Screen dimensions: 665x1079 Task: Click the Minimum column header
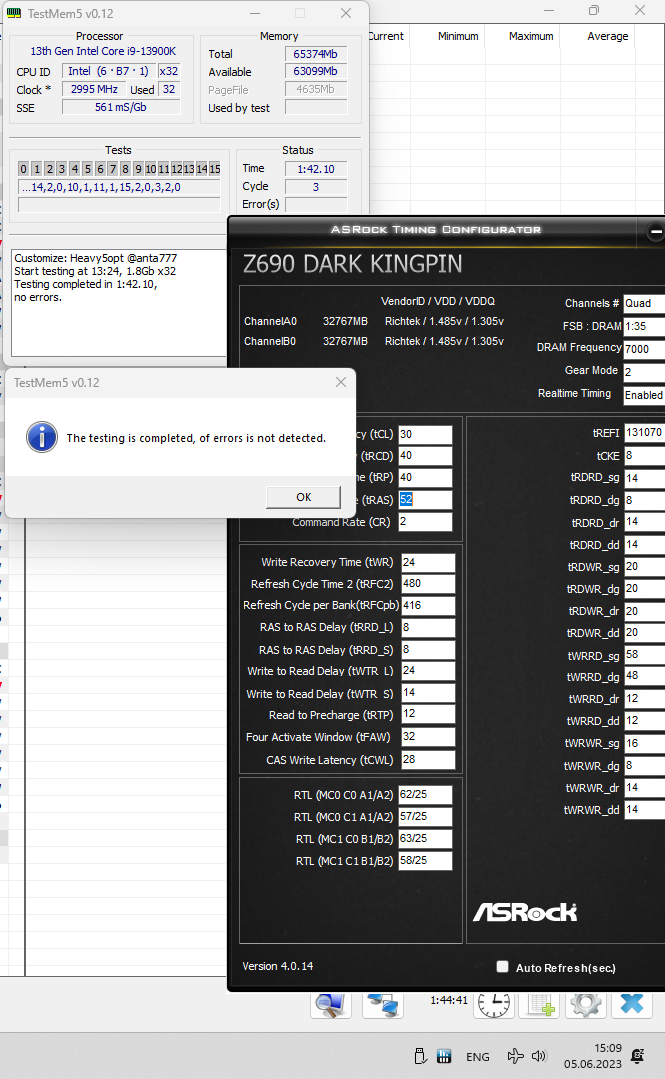point(458,36)
